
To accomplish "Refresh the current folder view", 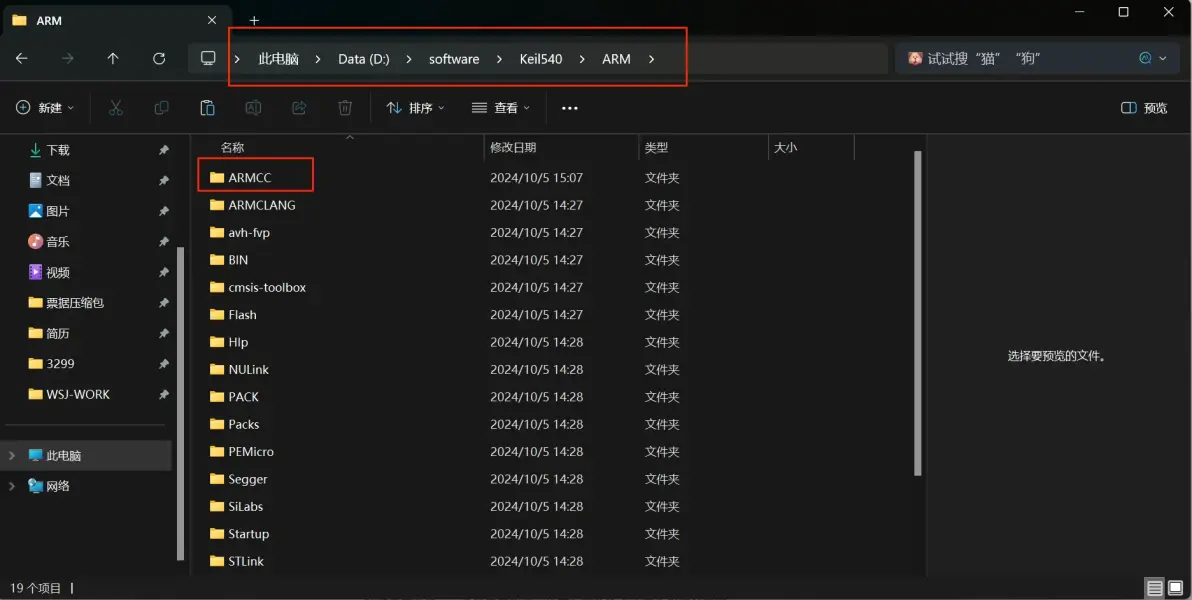I will click(x=158, y=59).
